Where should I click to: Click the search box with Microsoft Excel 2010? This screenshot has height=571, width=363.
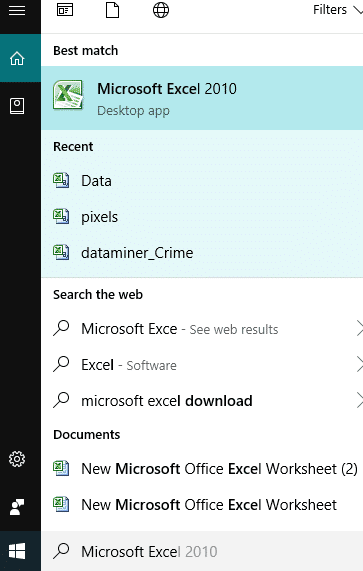point(202,551)
